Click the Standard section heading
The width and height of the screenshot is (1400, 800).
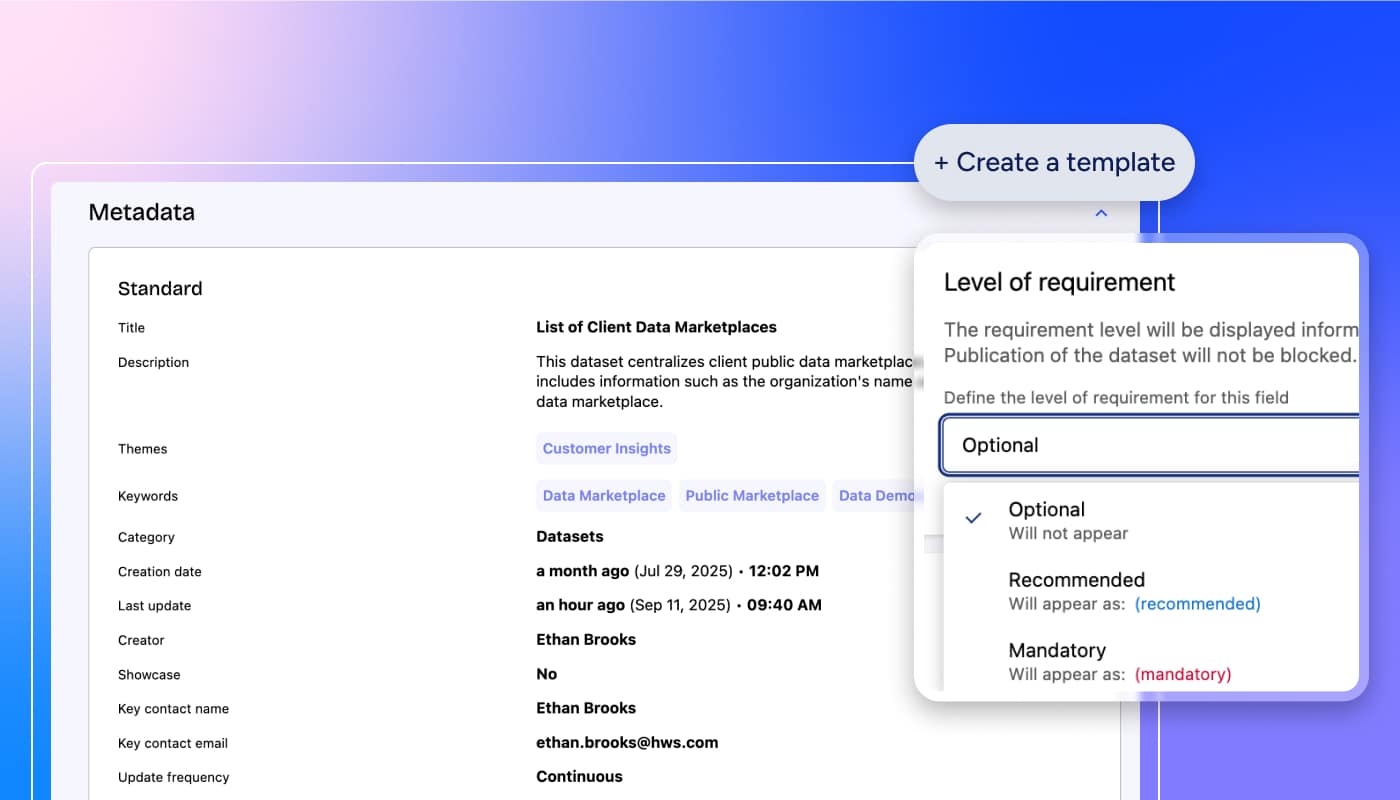pos(160,289)
